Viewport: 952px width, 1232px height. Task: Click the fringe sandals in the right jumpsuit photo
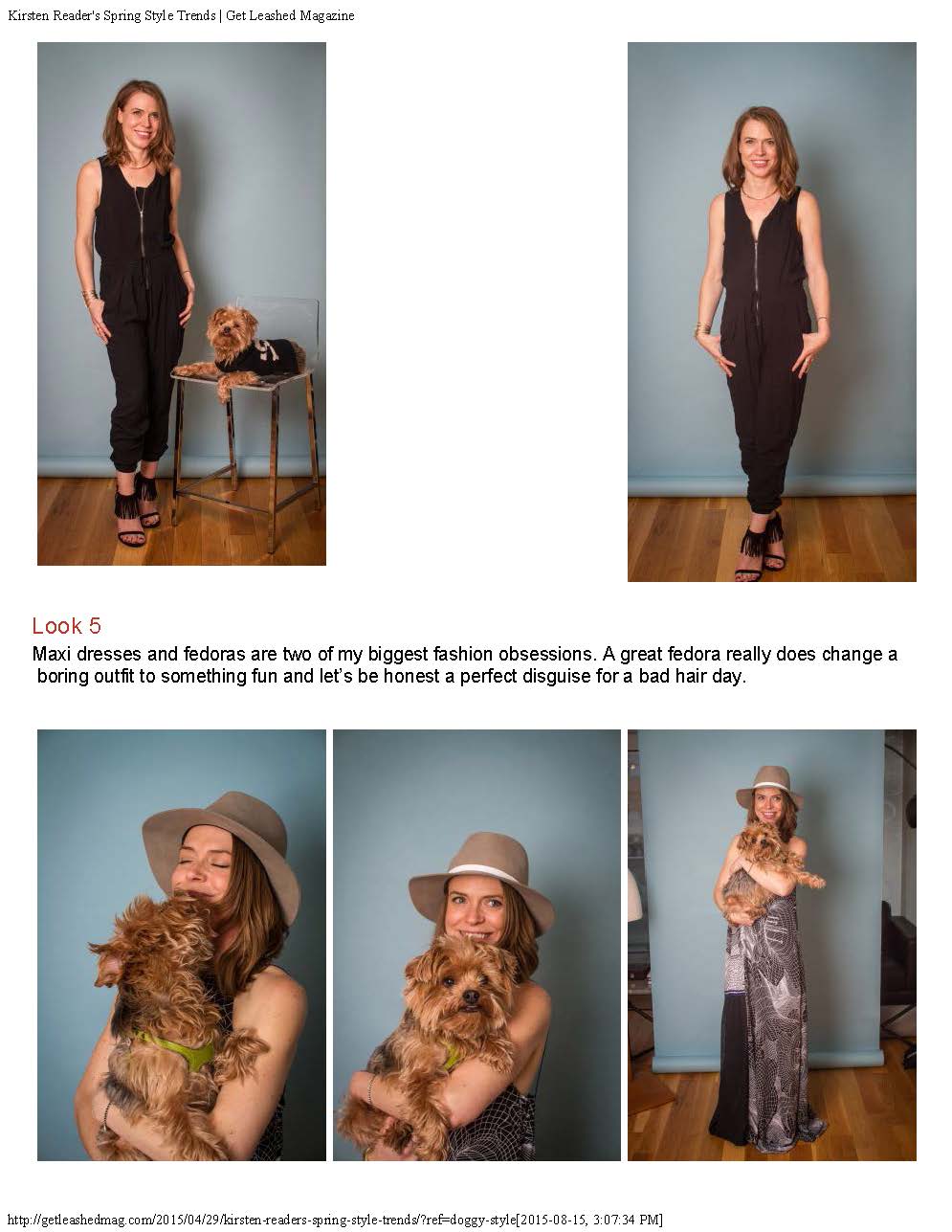tap(762, 548)
